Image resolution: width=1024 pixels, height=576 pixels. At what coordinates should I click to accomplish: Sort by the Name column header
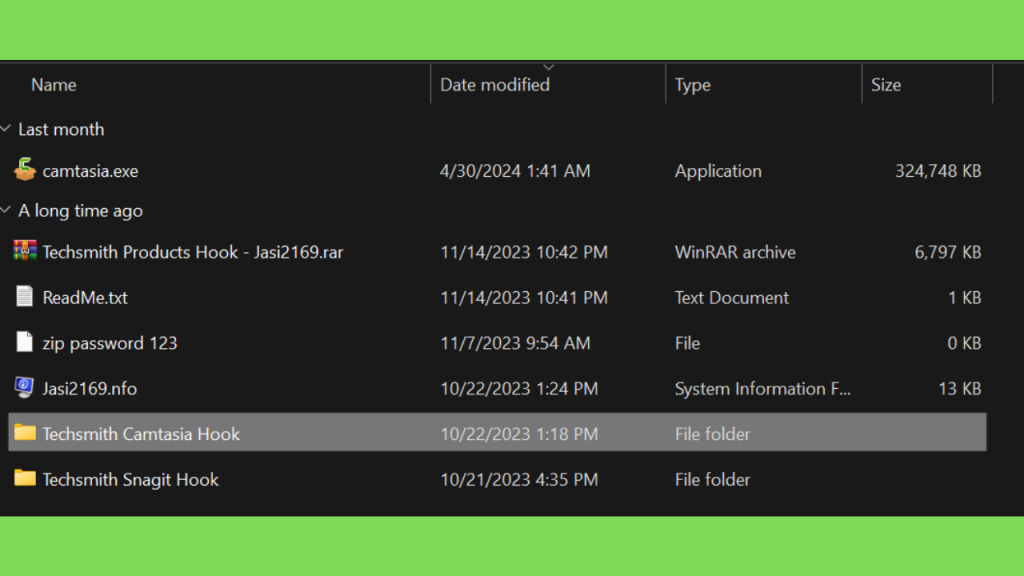tap(54, 85)
